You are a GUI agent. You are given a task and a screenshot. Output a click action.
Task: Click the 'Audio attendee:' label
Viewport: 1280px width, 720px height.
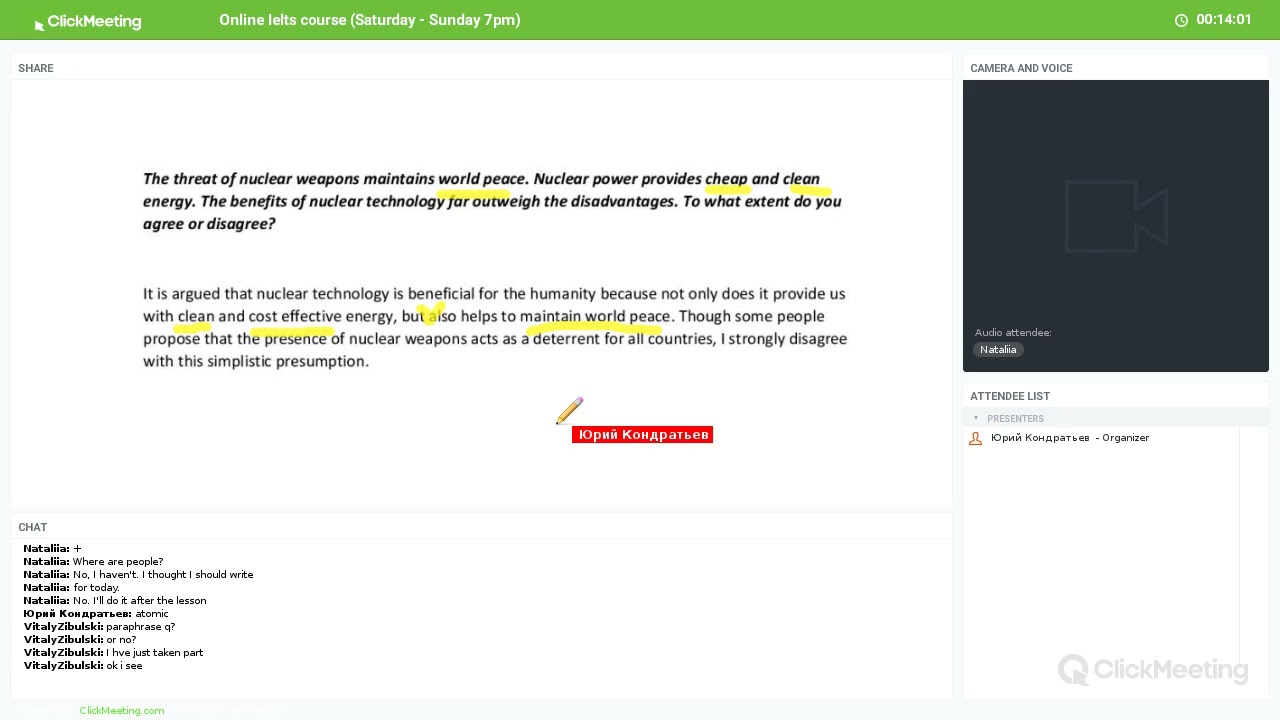pyautogui.click(x=1013, y=332)
